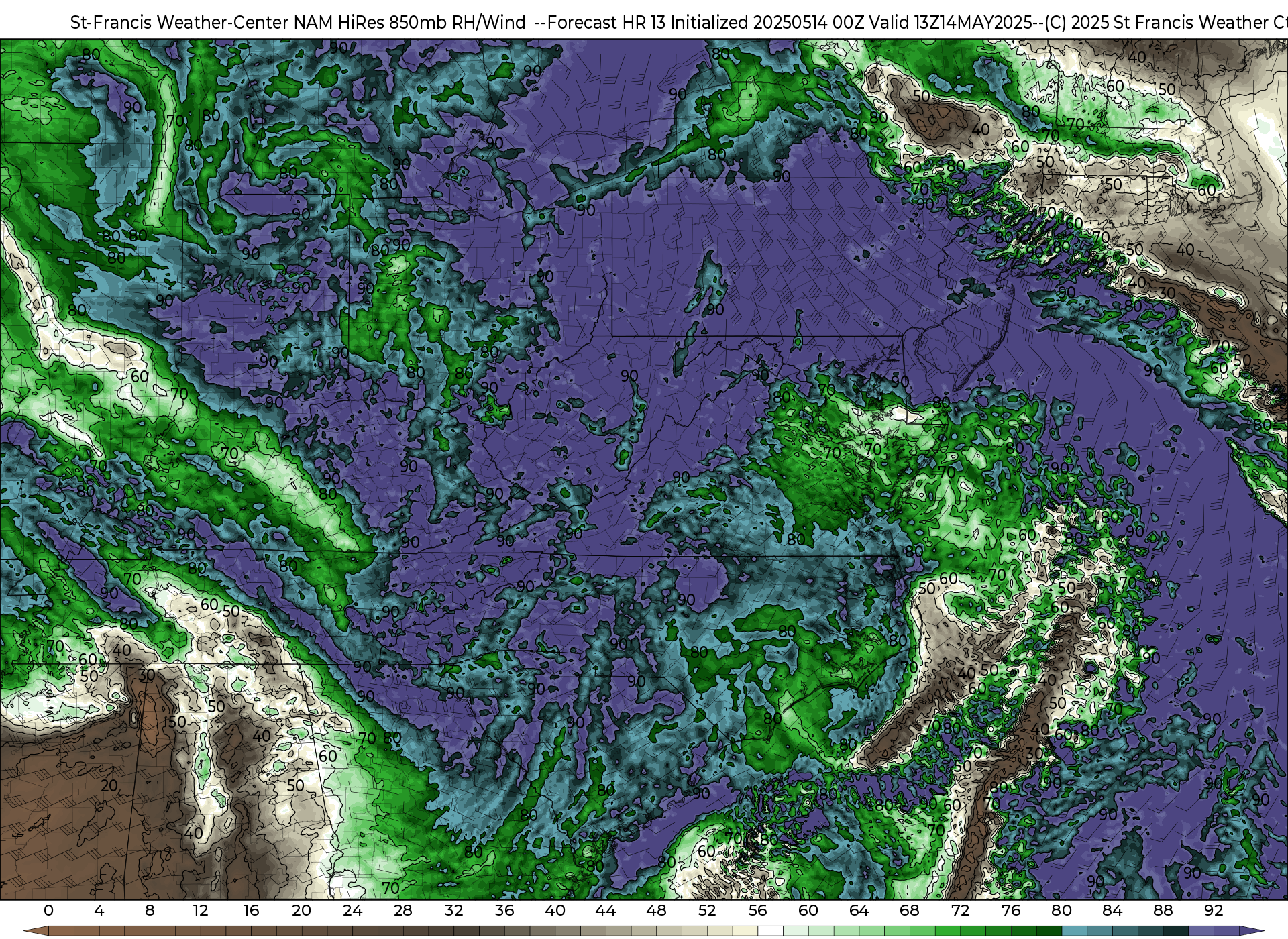
Task: Click the 68 tick label on the colorbar
Action: (910, 910)
